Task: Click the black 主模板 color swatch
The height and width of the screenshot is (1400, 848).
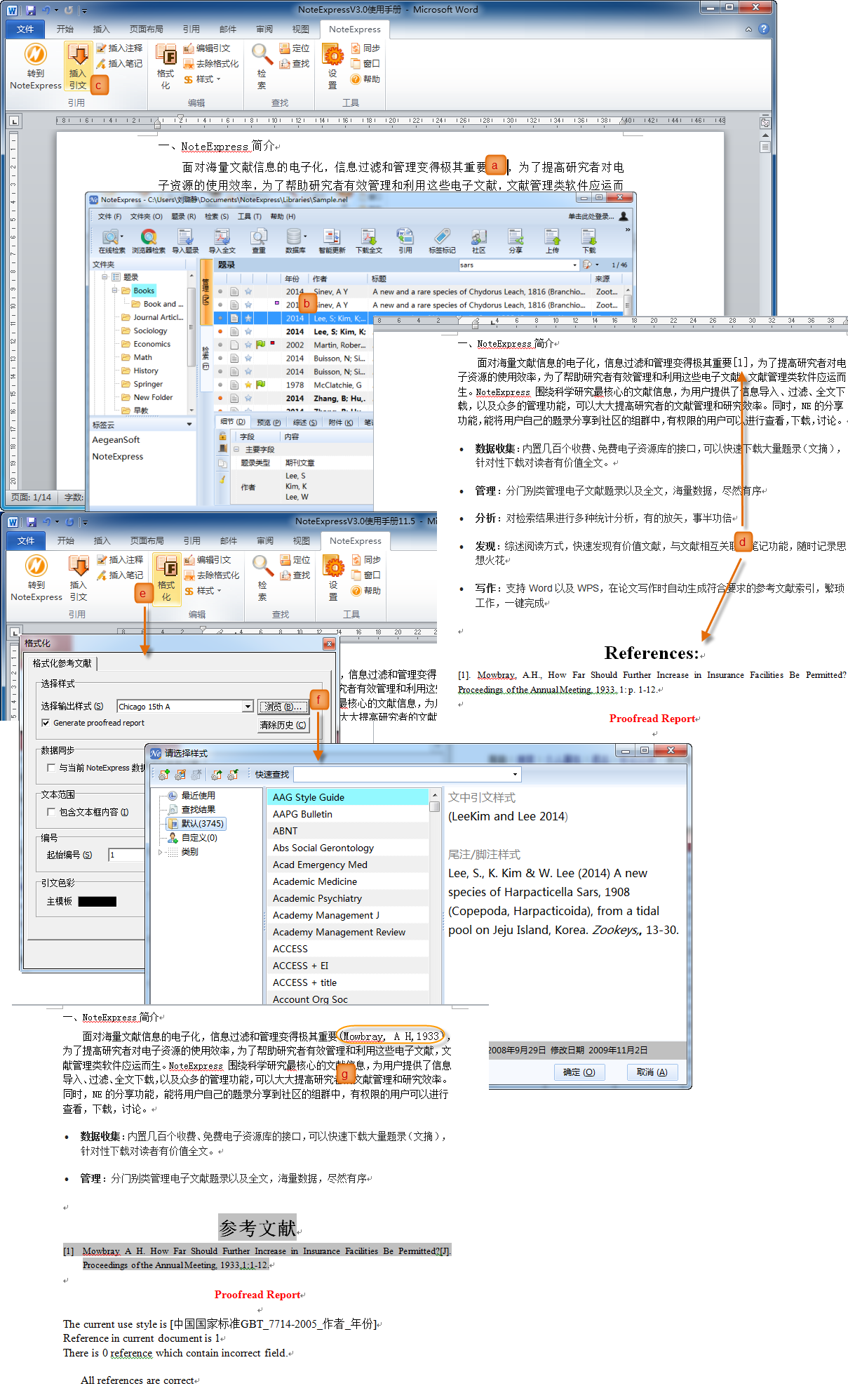Action: click(x=97, y=902)
